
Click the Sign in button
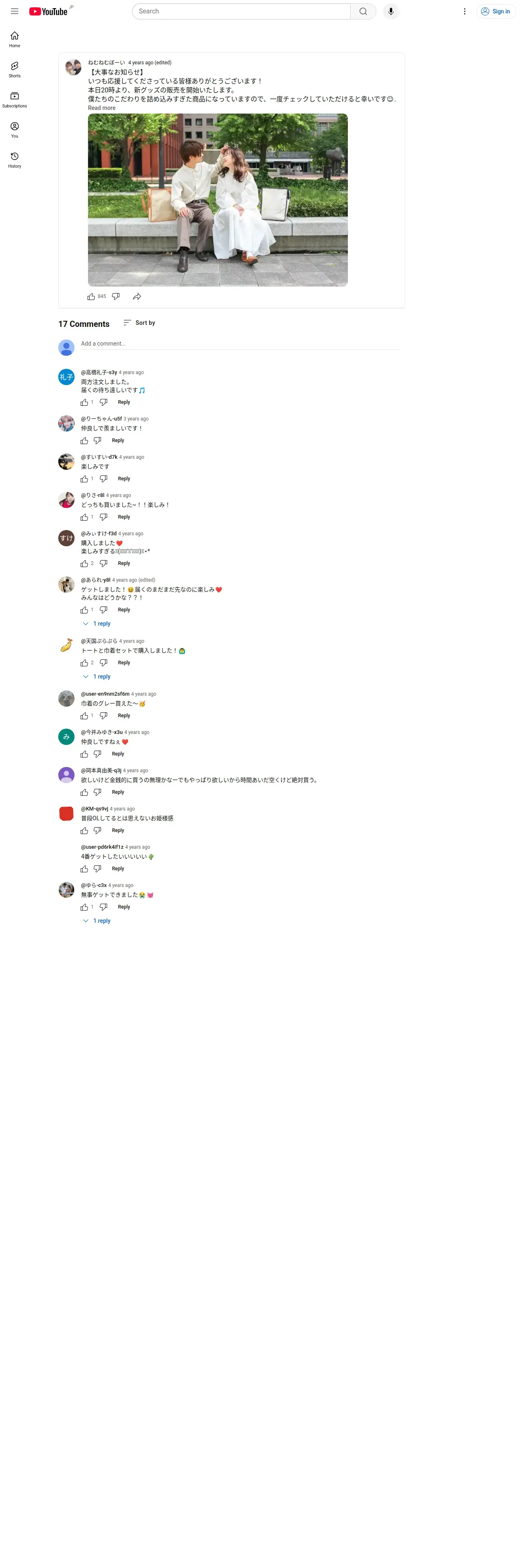(x=496, y=11)
